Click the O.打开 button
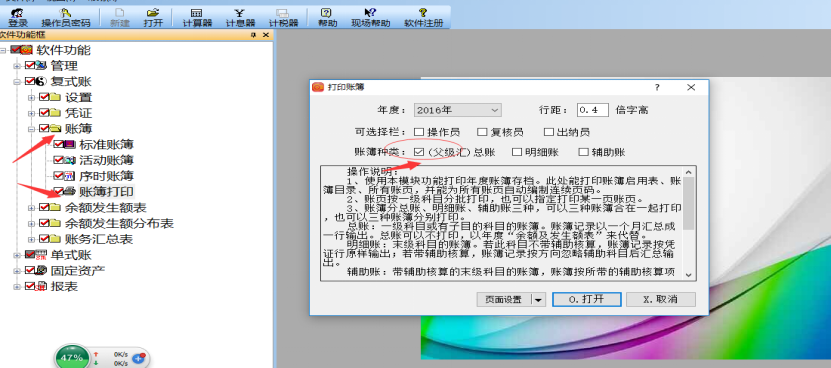Viewport: 831px width, 368px height. point(586,300)
